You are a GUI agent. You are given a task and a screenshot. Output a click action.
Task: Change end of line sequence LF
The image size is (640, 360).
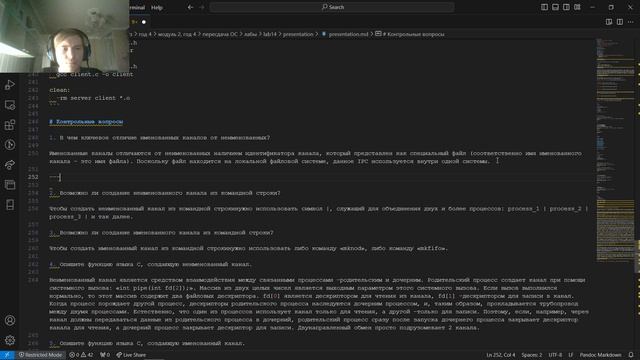pos(571,355)
